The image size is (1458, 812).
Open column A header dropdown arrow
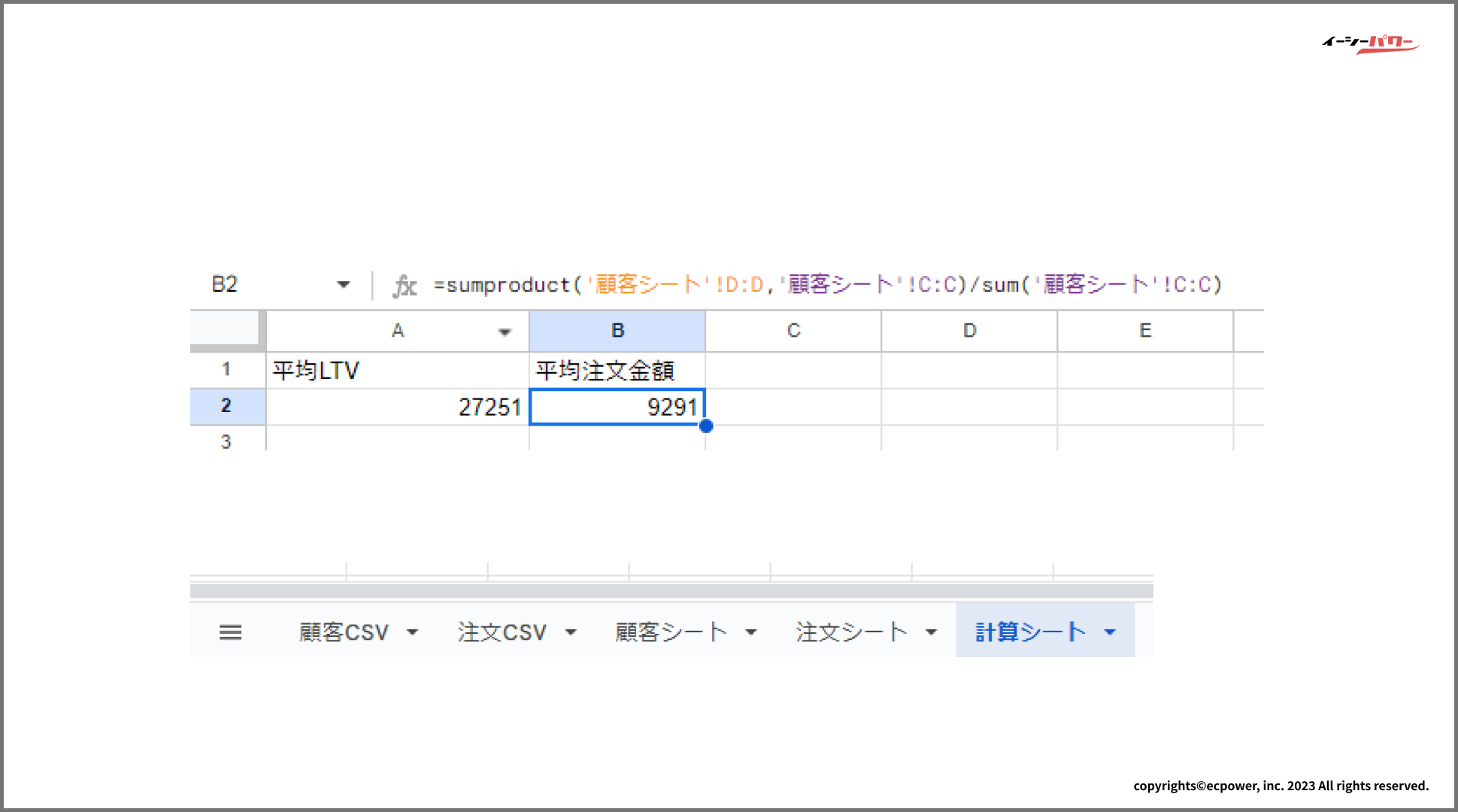(505, 332)
